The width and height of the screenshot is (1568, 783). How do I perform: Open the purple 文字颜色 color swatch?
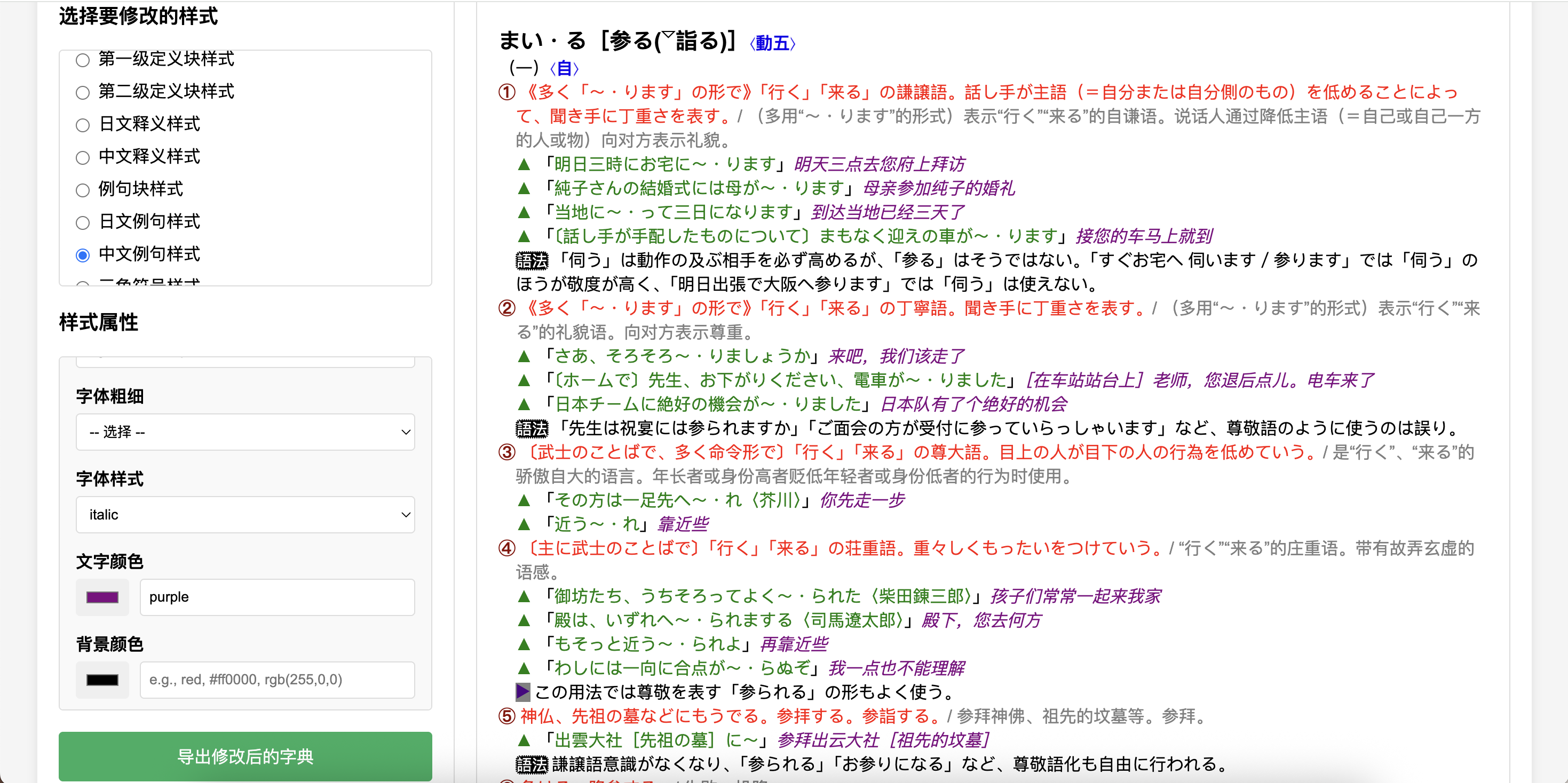(x=102, y=597)
